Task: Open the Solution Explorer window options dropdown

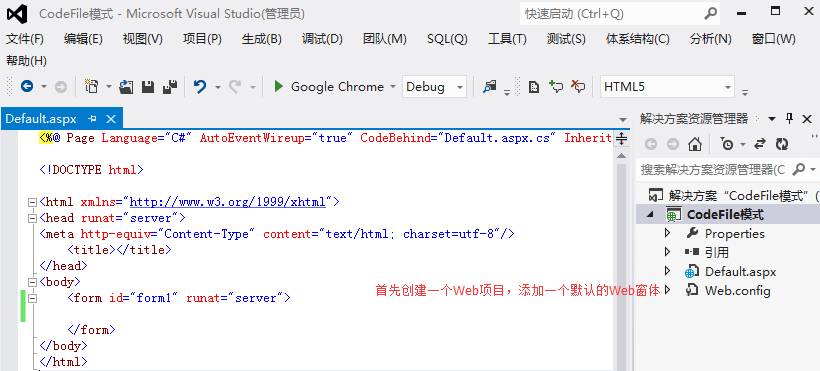Action: 773,119
